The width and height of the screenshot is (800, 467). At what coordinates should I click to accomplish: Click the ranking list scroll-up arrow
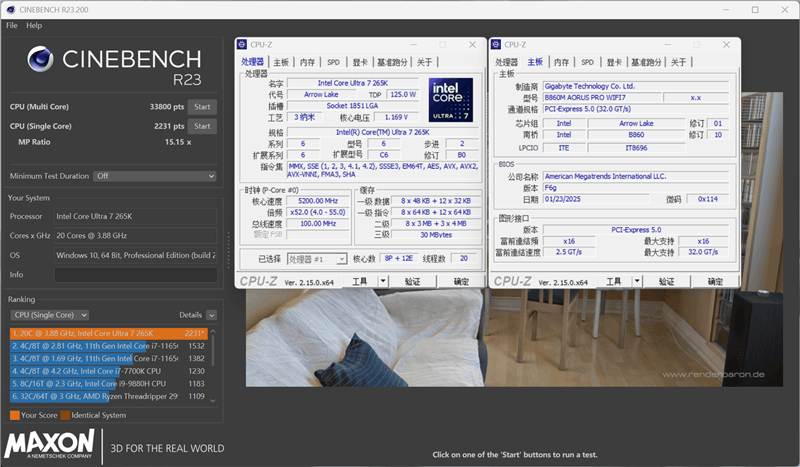point(213,332)
